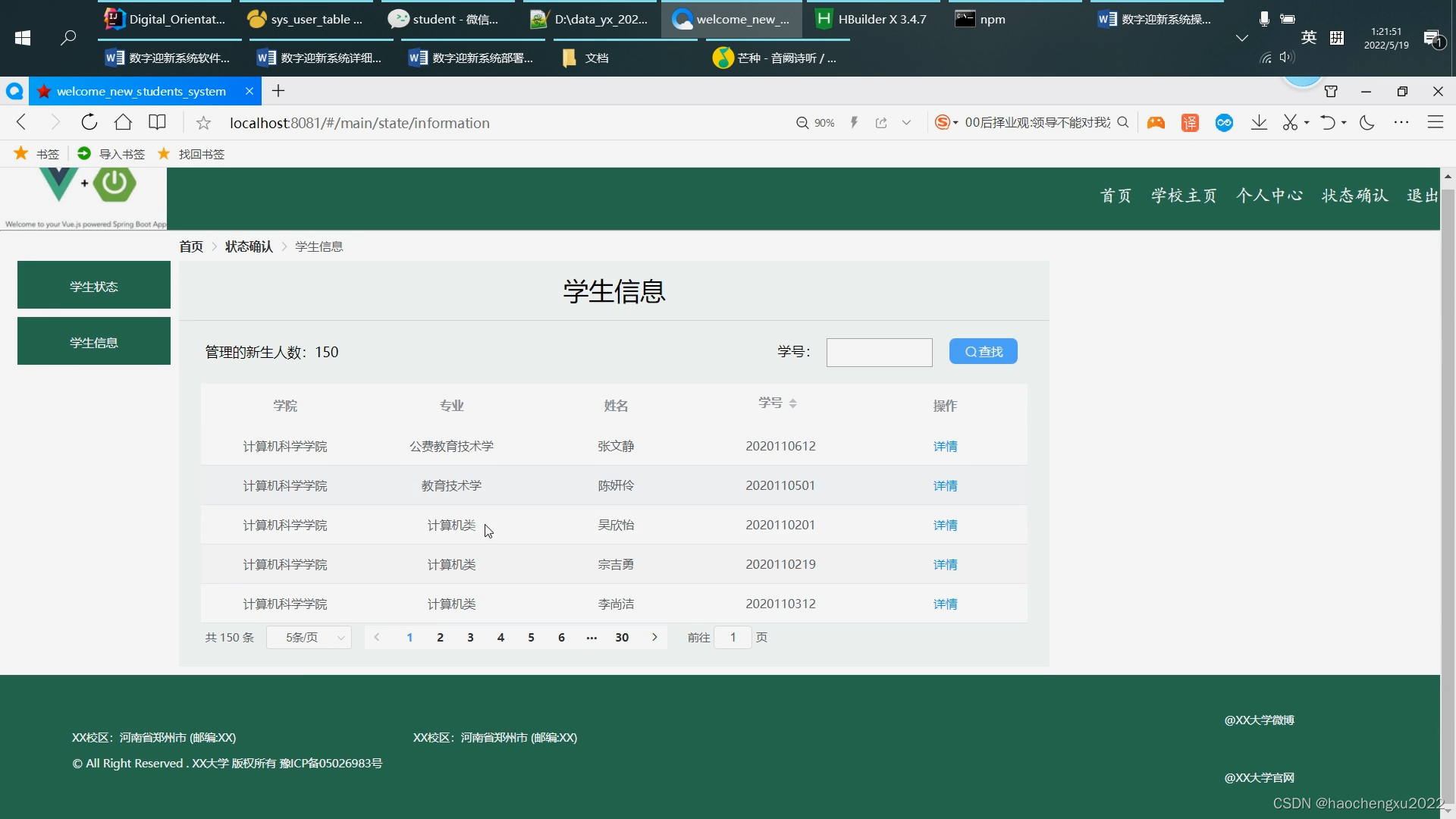This screenshot has width=1456, height=819.
Task: Toggle night mode moon icon
Action: 1367,123
